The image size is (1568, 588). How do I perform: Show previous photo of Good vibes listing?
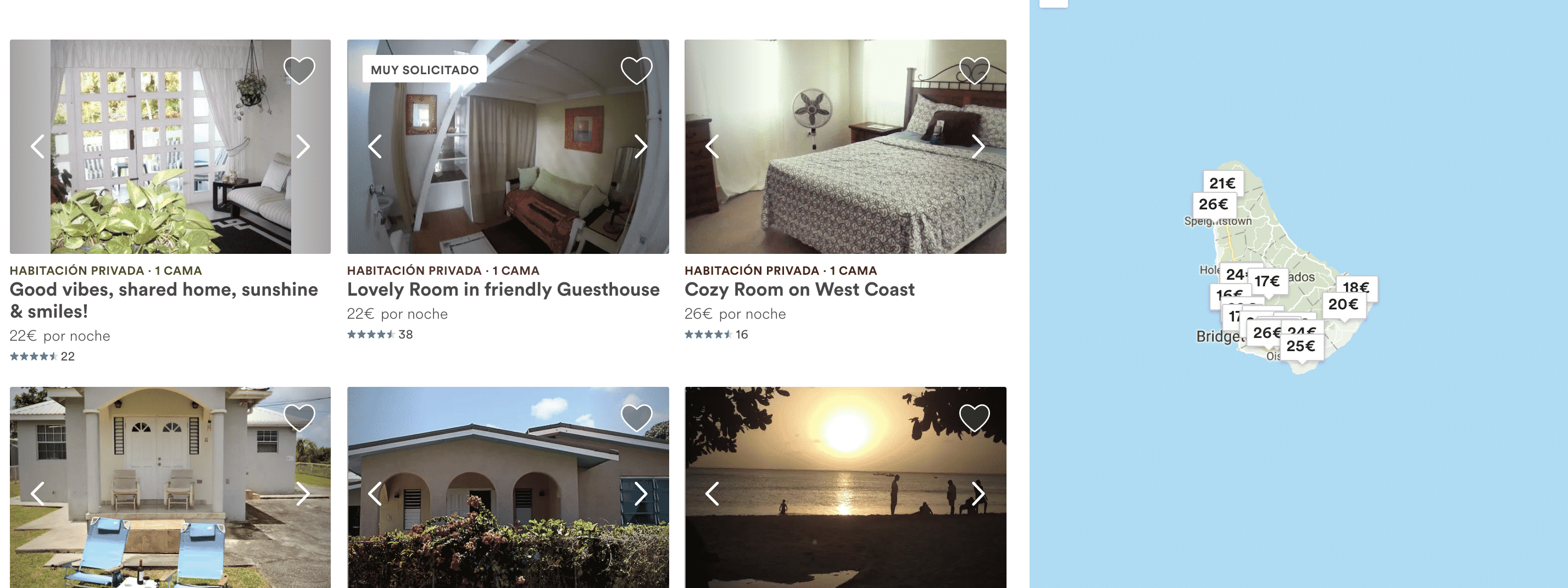click(38, 146)
